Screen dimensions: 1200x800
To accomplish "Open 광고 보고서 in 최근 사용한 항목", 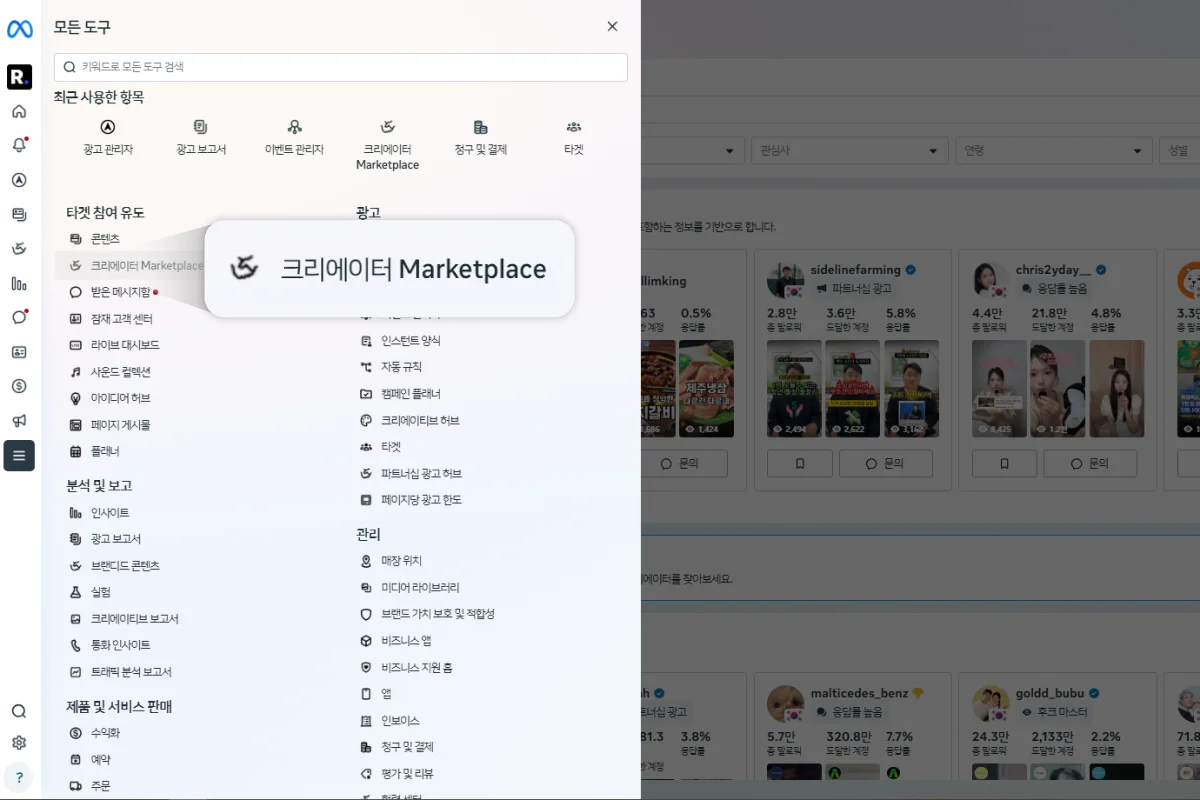I will pos(201,138).
